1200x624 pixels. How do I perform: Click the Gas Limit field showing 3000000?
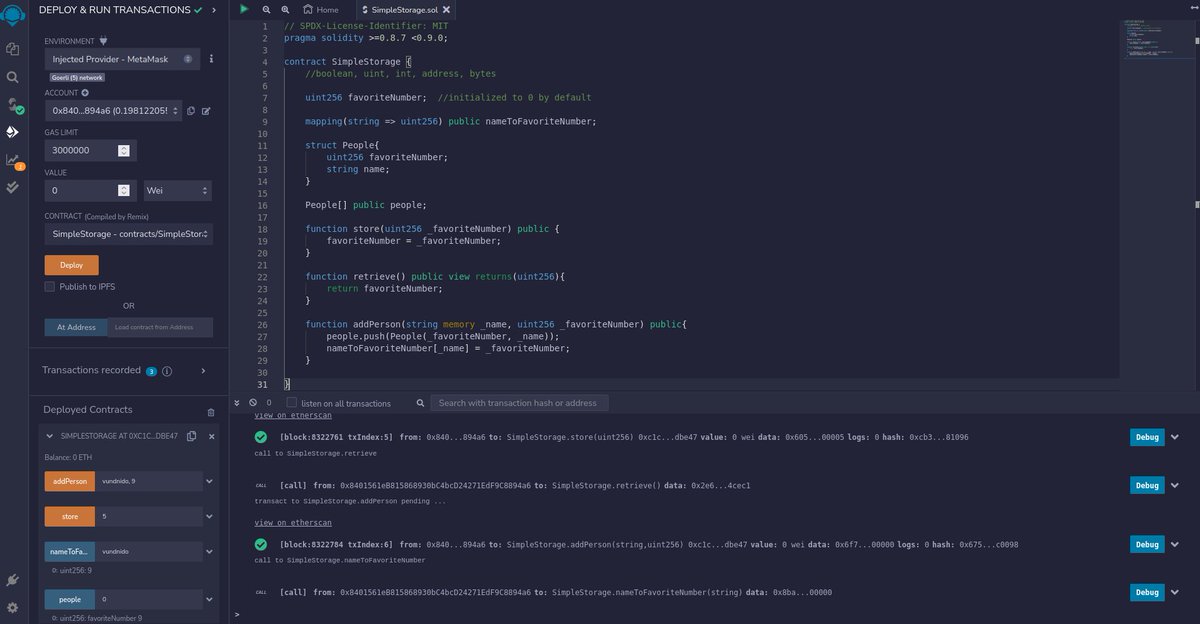(91, 150)
